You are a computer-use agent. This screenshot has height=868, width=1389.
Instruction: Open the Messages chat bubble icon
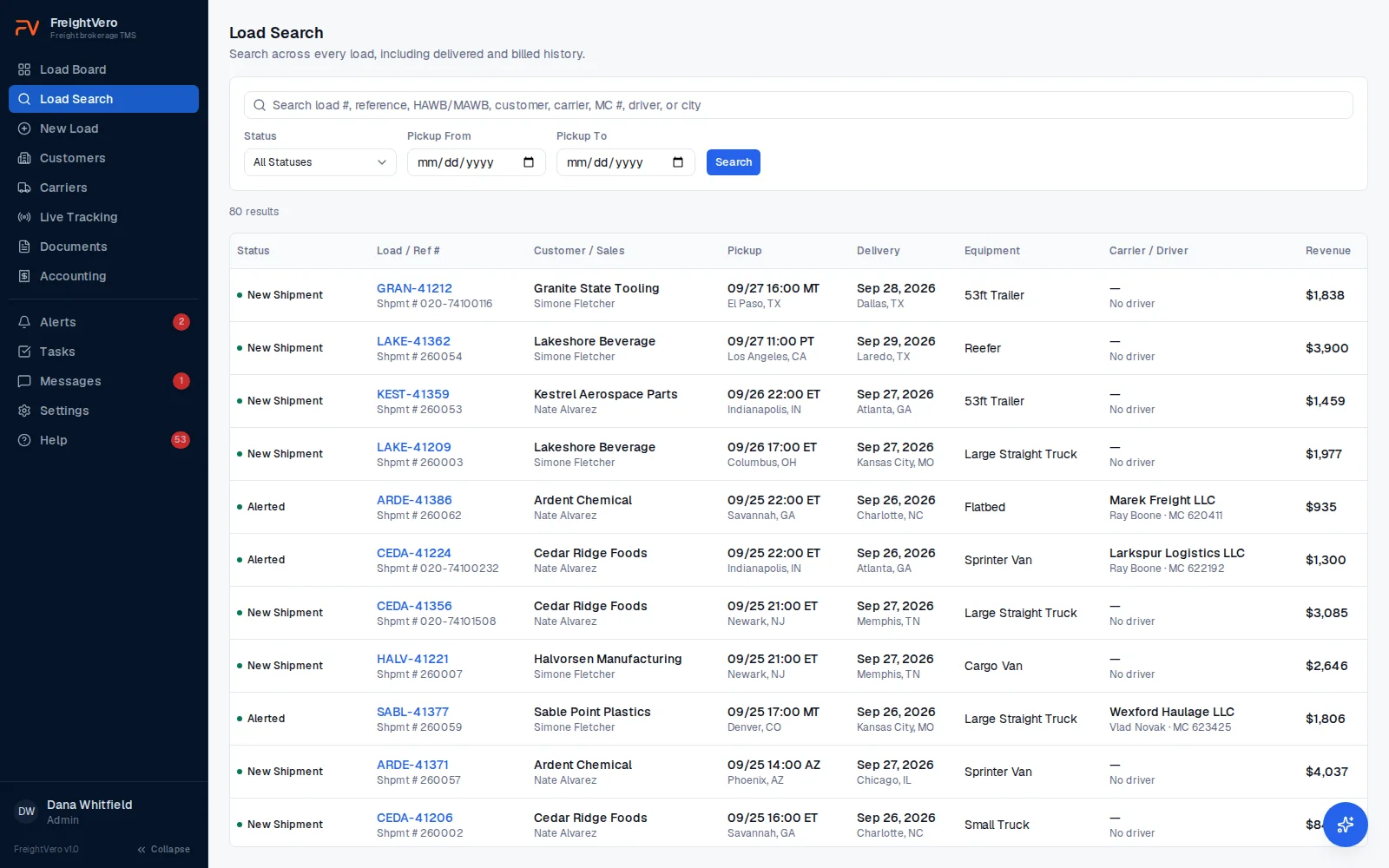(x=24, y=381)
